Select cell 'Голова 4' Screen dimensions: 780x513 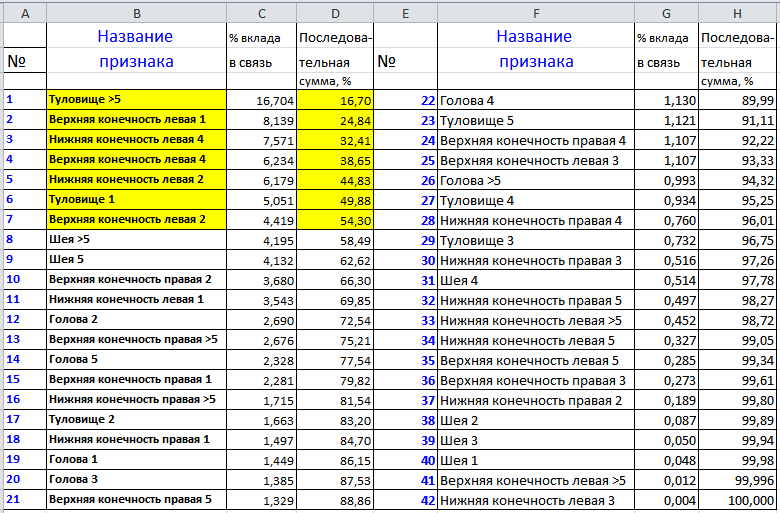[x=536, y=101]
